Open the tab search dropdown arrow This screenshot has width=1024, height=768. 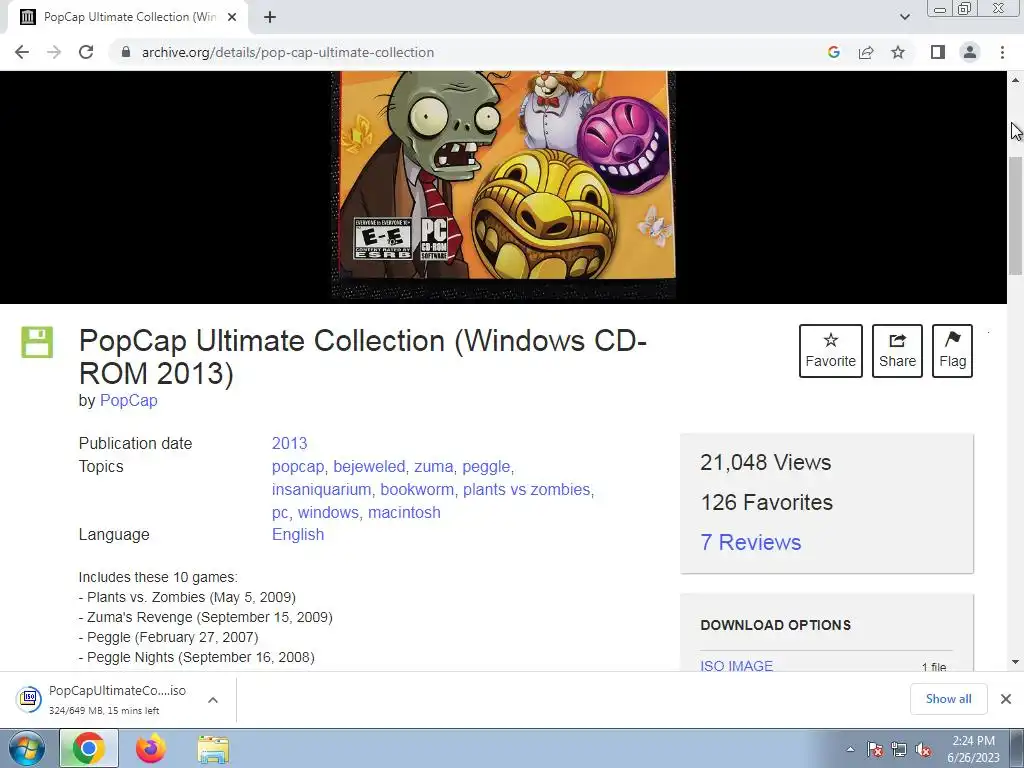pos(904,17)
